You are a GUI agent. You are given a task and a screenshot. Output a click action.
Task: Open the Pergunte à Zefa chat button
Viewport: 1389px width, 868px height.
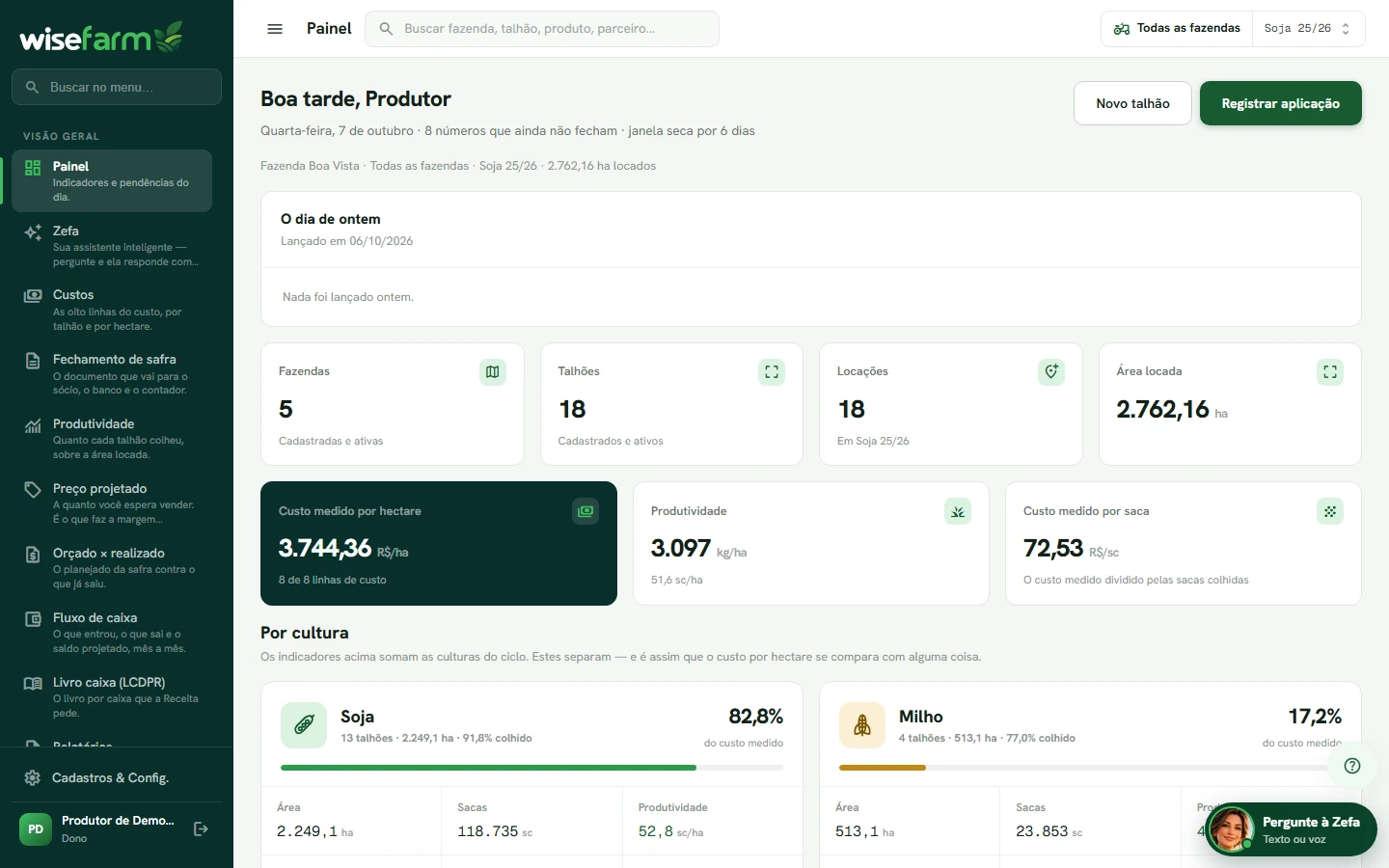1291,829
